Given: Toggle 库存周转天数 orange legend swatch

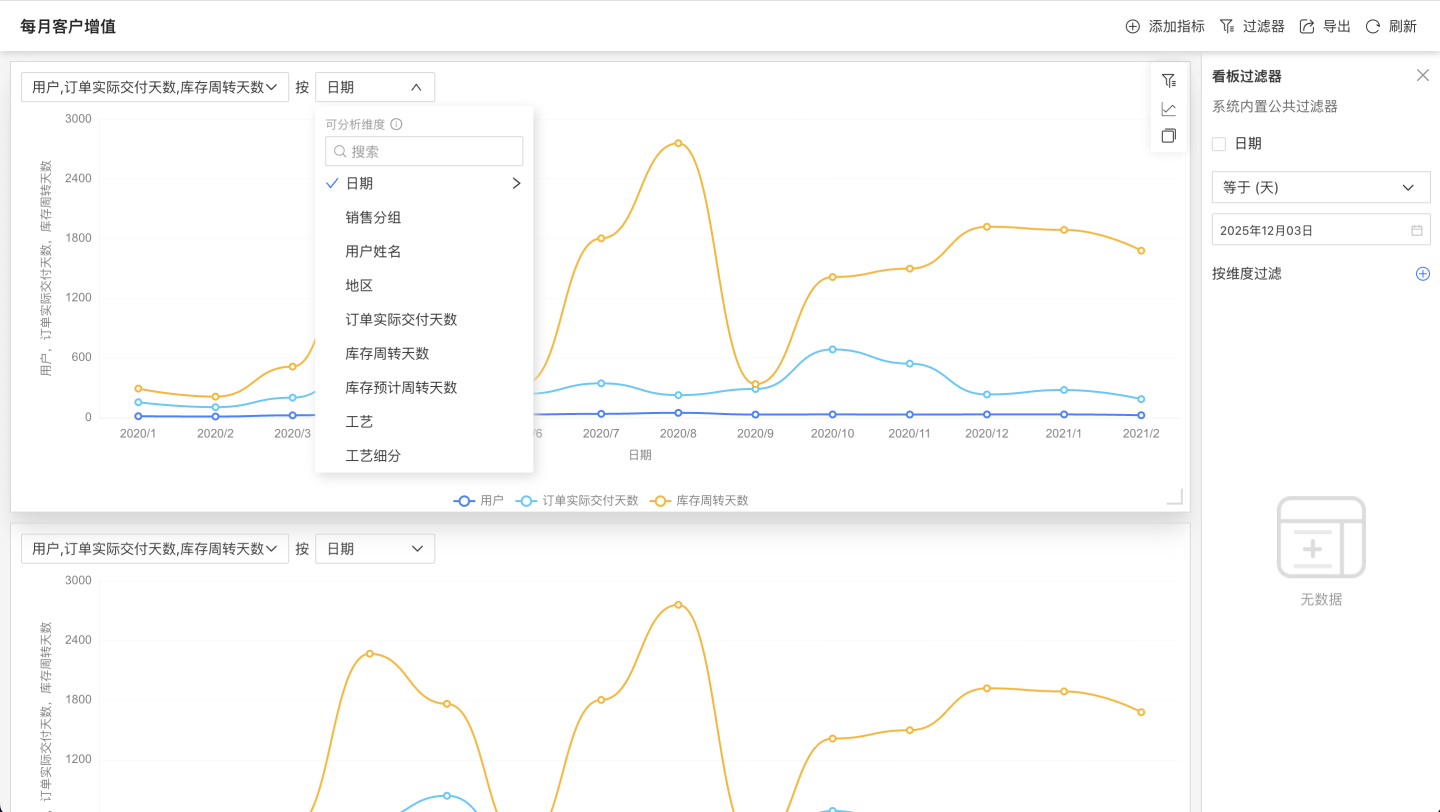Looking at the screenshot, I should tap(661, 500).
